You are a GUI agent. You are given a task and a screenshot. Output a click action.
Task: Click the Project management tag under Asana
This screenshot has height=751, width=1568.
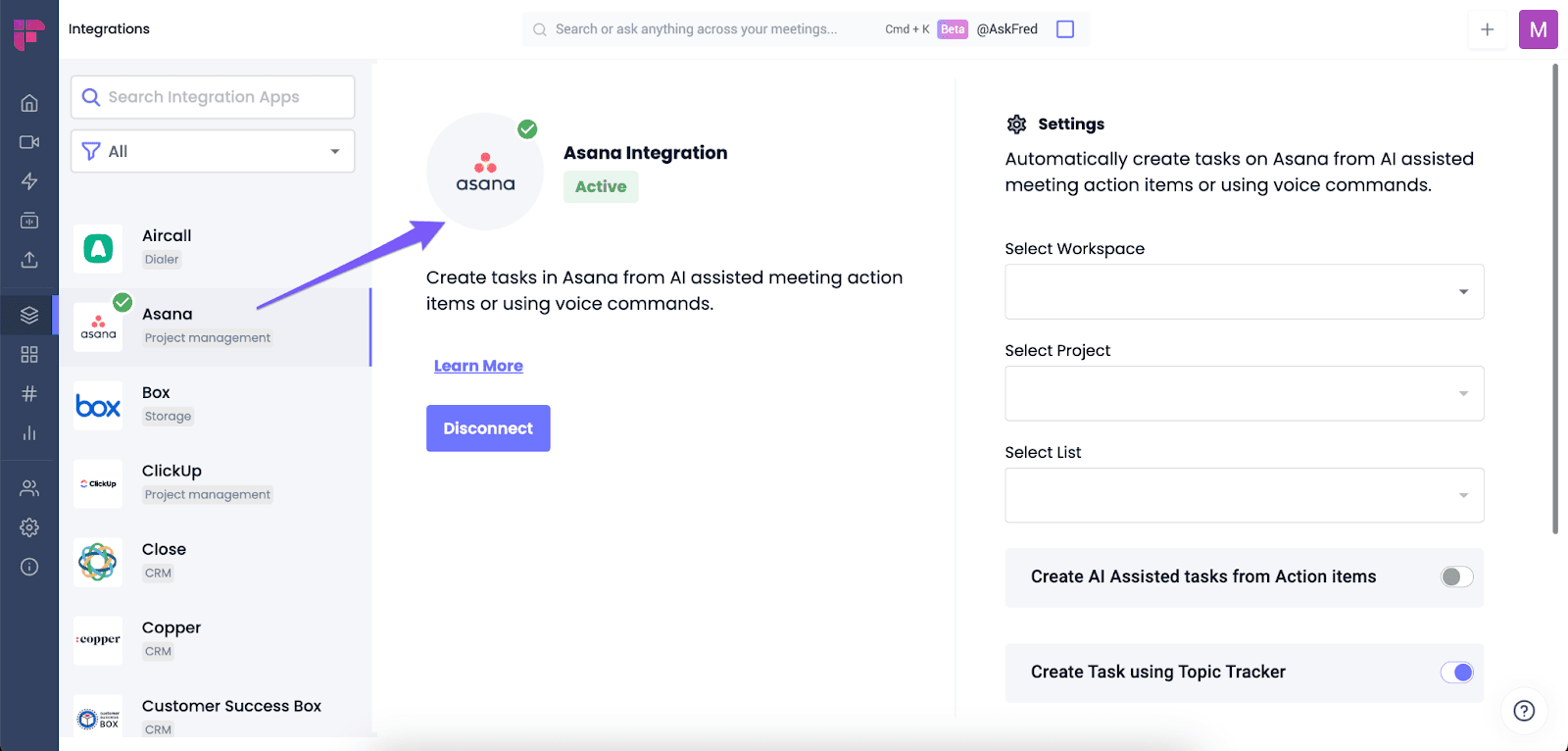(x=208, y=338)
